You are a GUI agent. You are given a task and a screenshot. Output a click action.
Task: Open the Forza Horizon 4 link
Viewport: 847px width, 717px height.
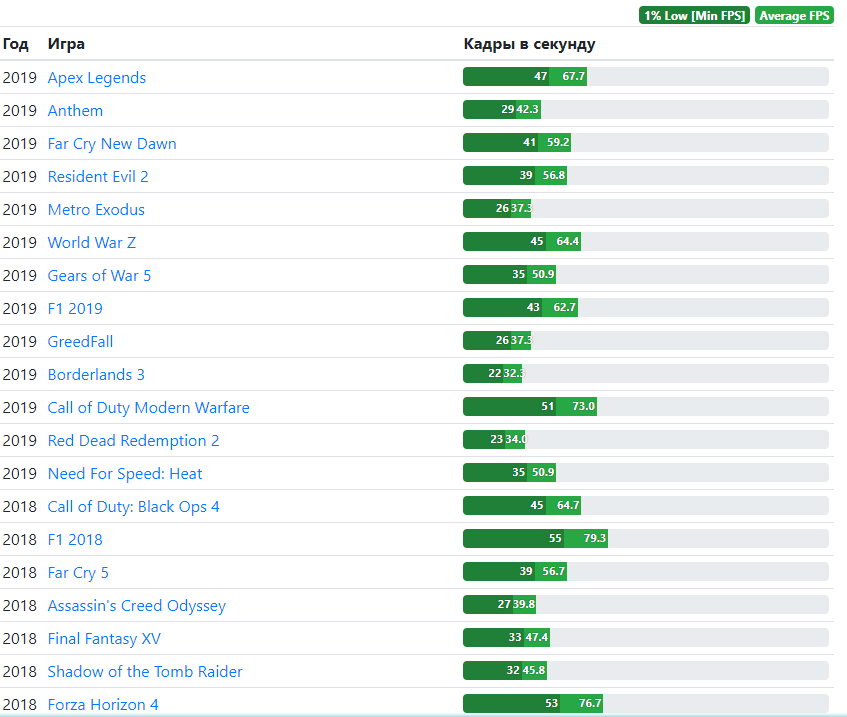[x=103, y=705]
